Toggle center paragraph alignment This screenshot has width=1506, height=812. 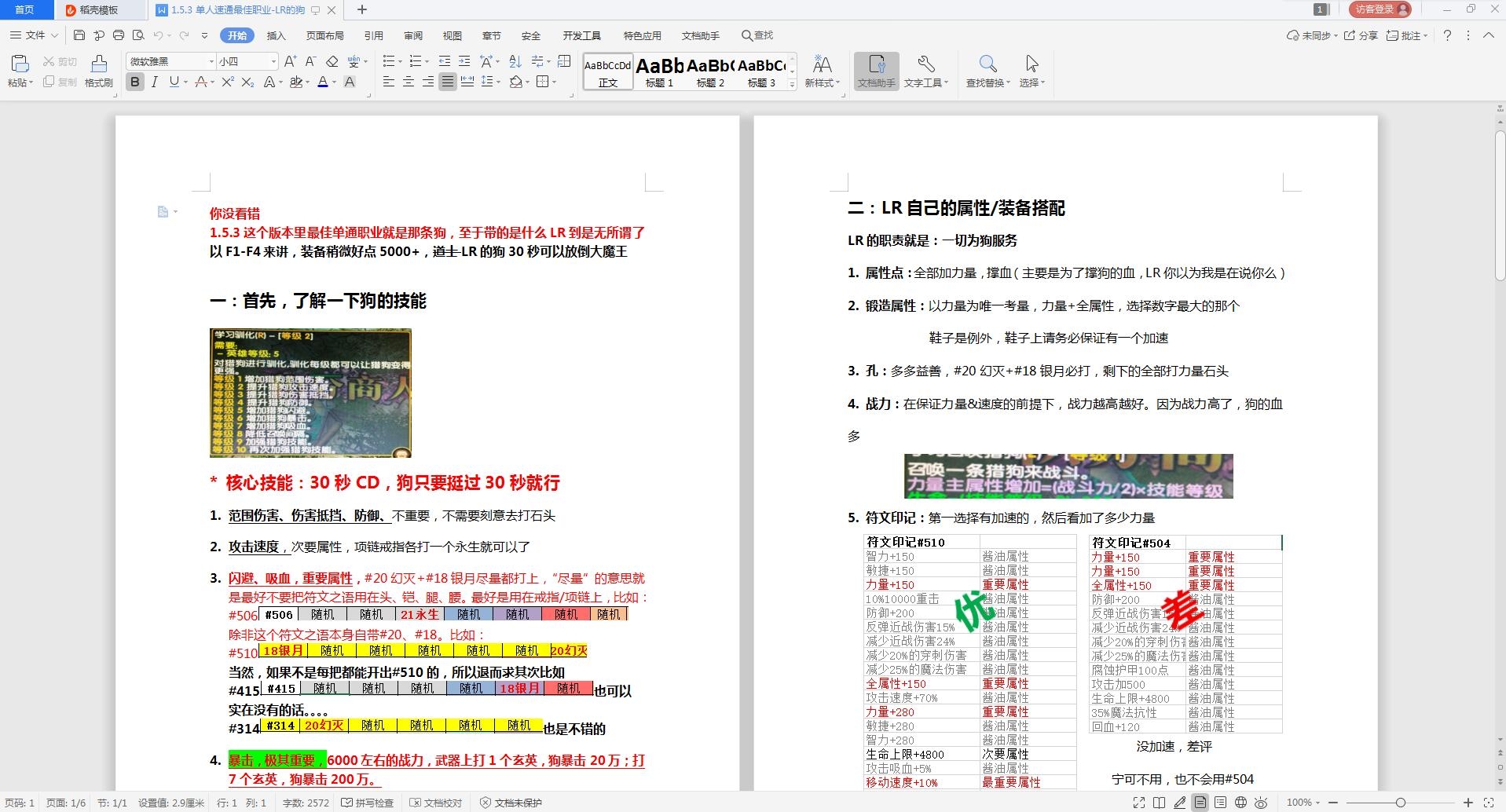coord(409,82)
